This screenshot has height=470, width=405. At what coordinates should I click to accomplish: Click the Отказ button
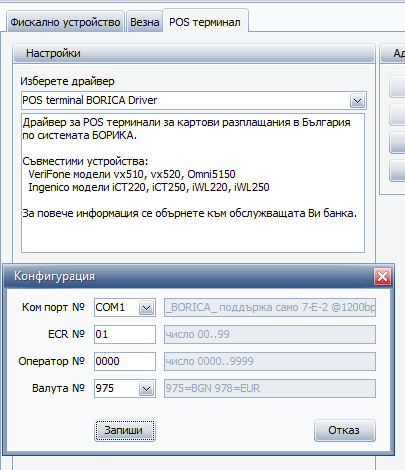click(345, 430)
